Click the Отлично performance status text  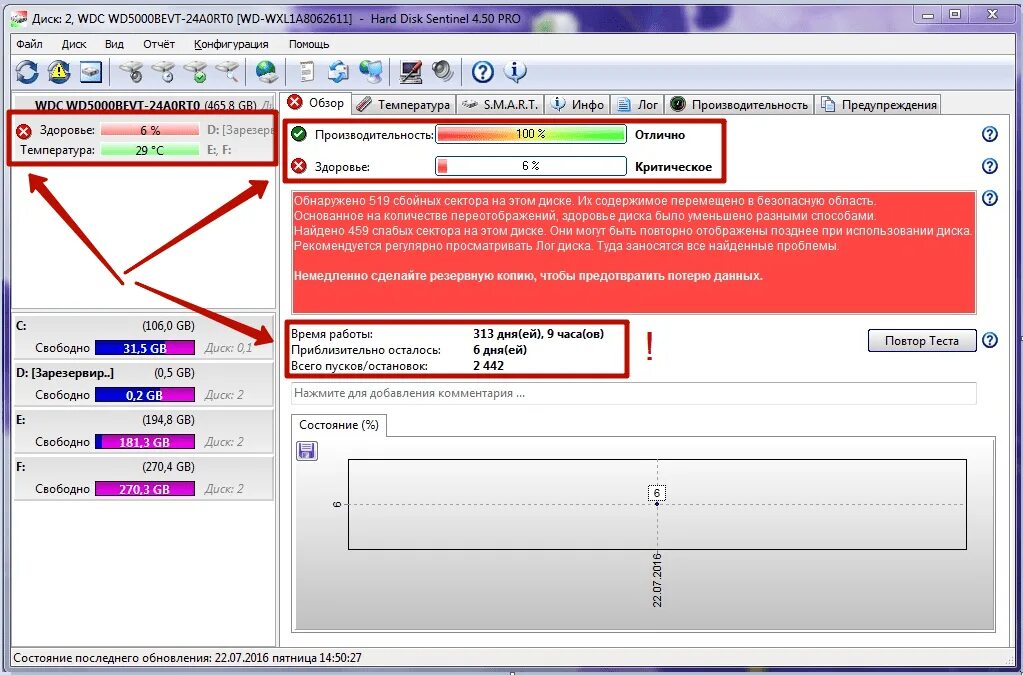coord(660,135)
